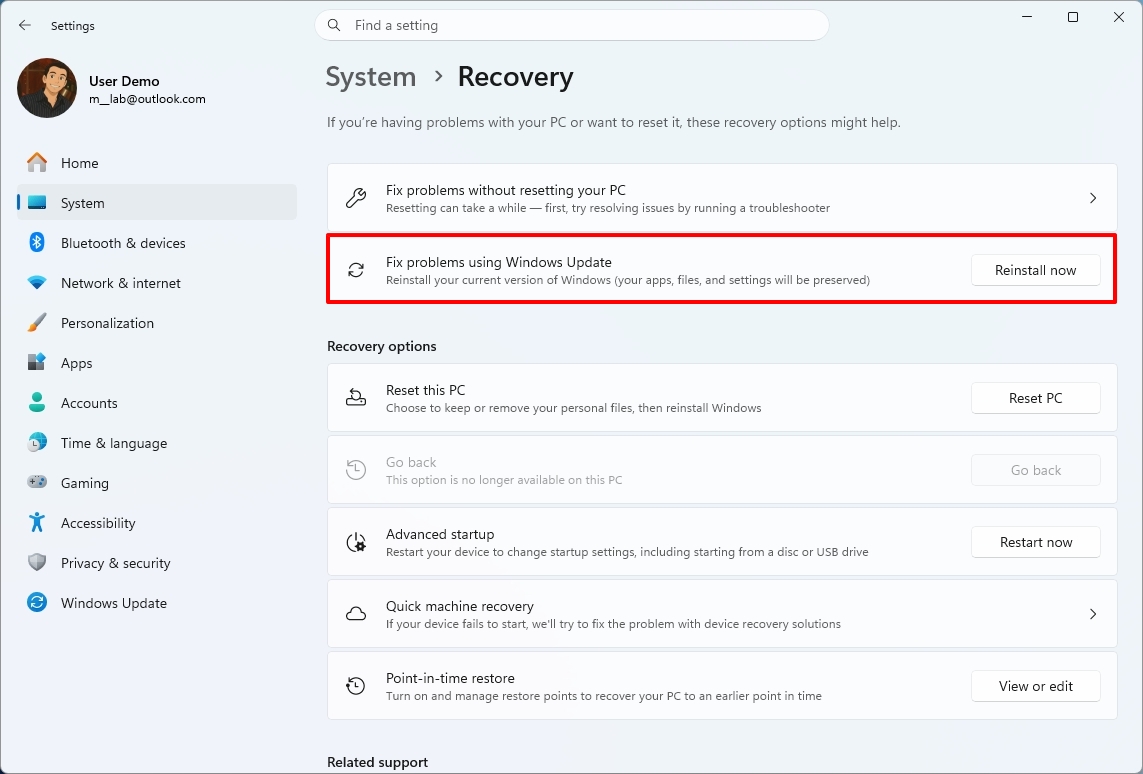
Task: Click the Privacy & security shield icon
Action: coord(37,563)
